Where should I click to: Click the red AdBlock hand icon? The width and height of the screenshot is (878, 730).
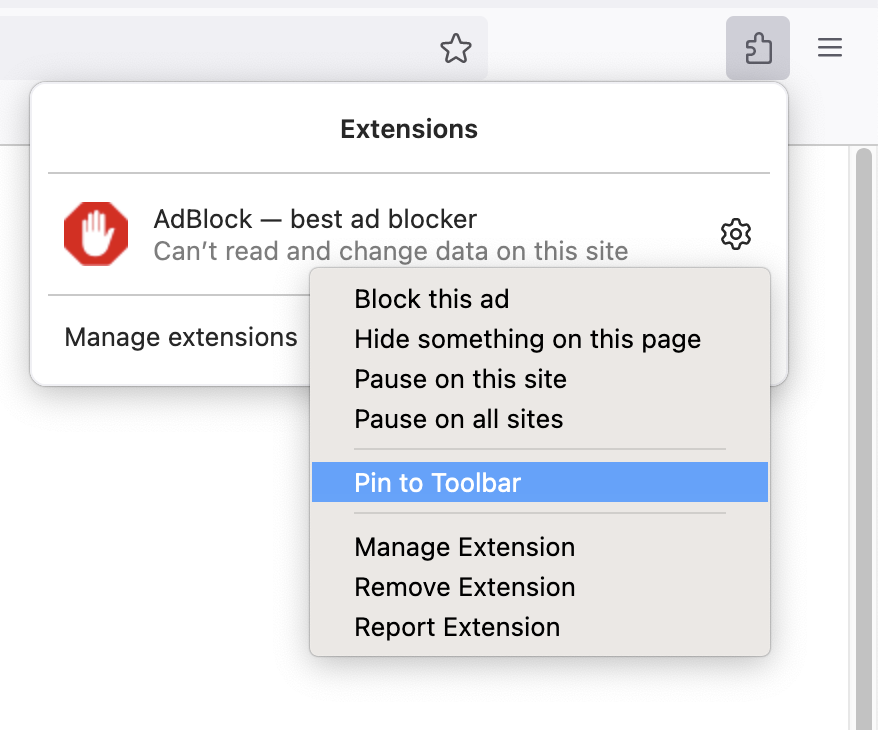(96, 233)
